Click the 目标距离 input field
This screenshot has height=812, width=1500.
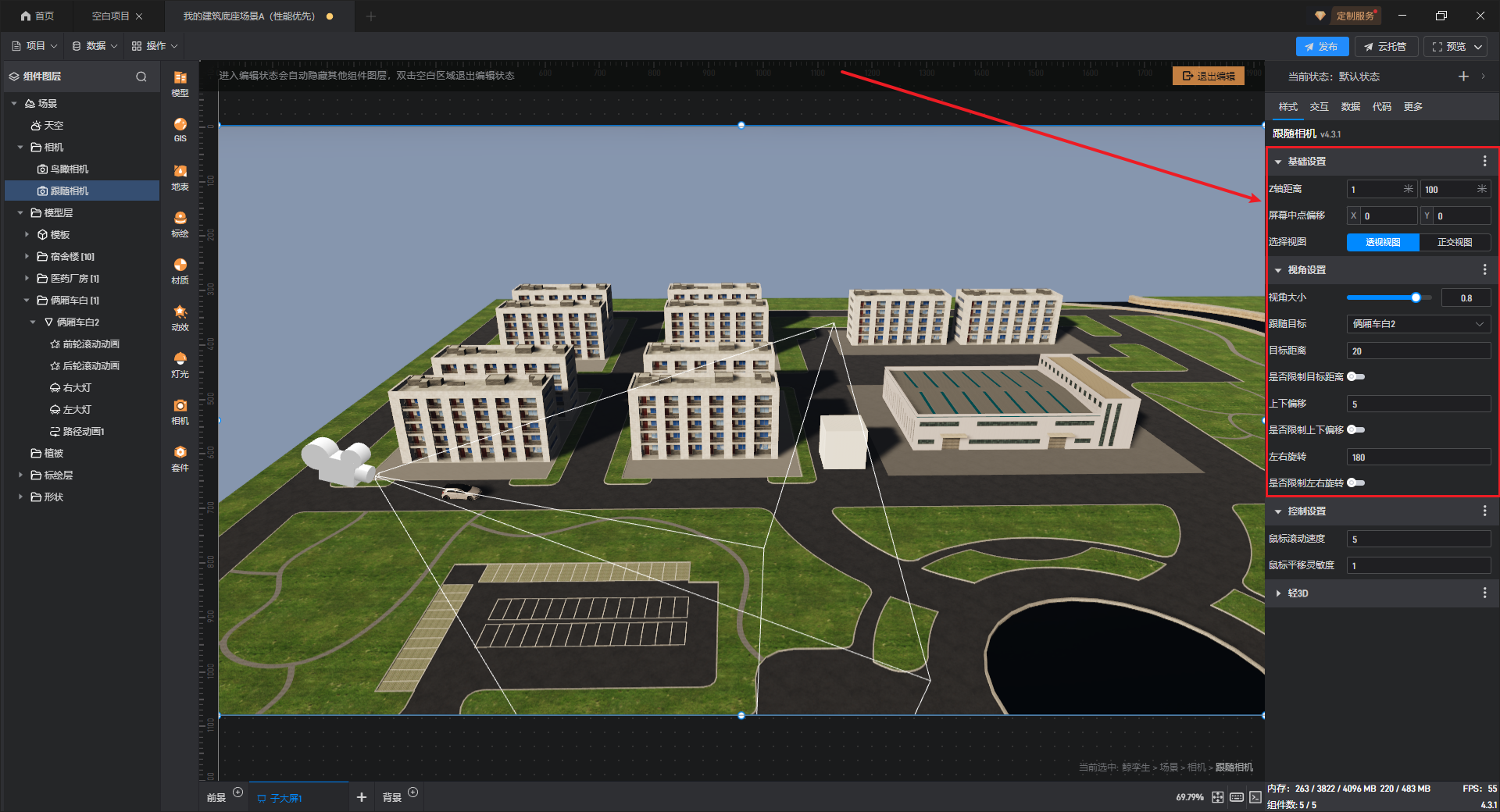(1417, 351)
